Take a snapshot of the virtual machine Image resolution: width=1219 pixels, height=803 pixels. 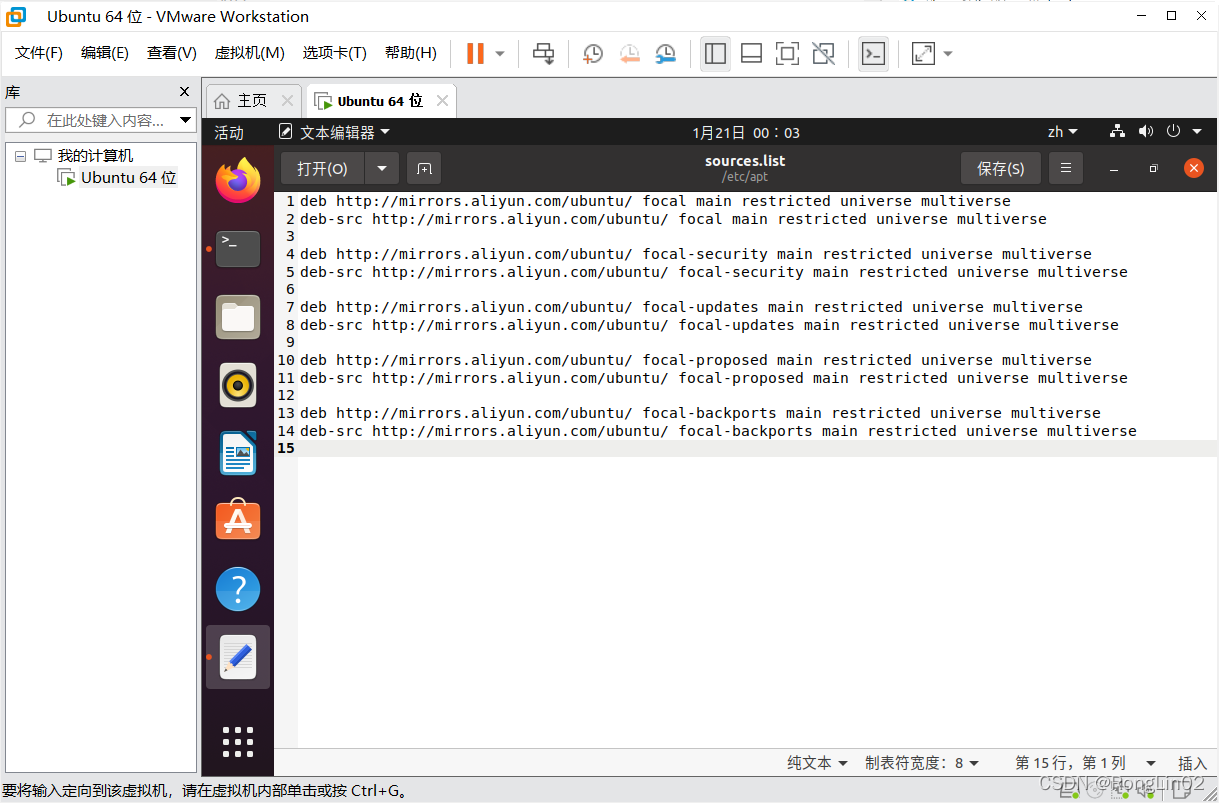pos(593,53)
